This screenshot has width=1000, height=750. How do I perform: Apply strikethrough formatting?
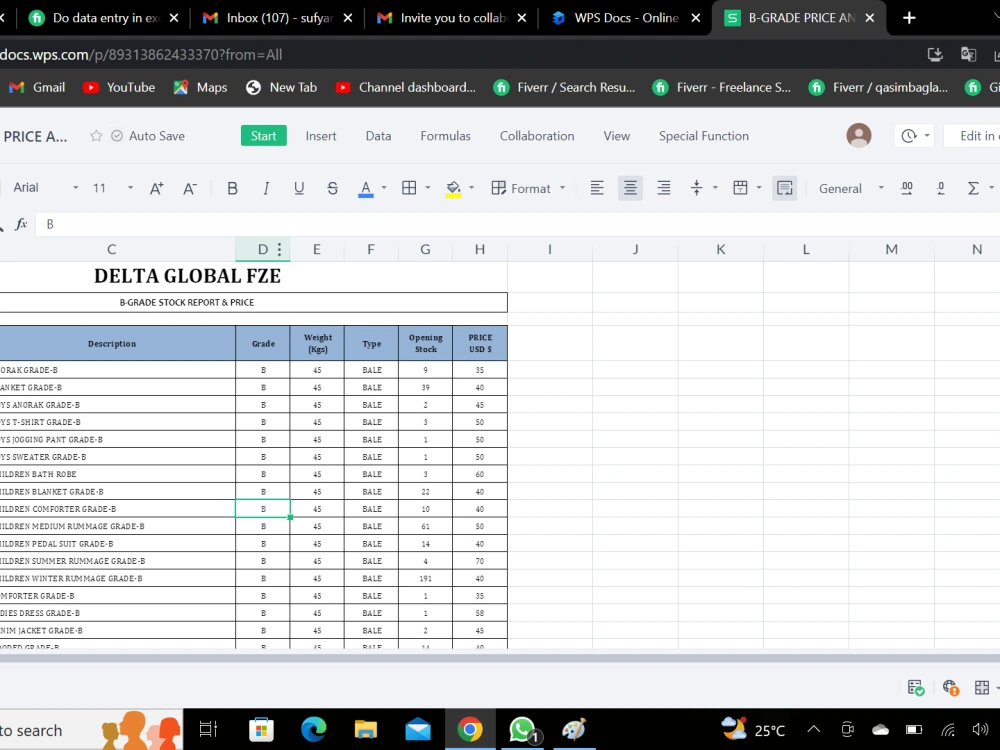(332, 188)
